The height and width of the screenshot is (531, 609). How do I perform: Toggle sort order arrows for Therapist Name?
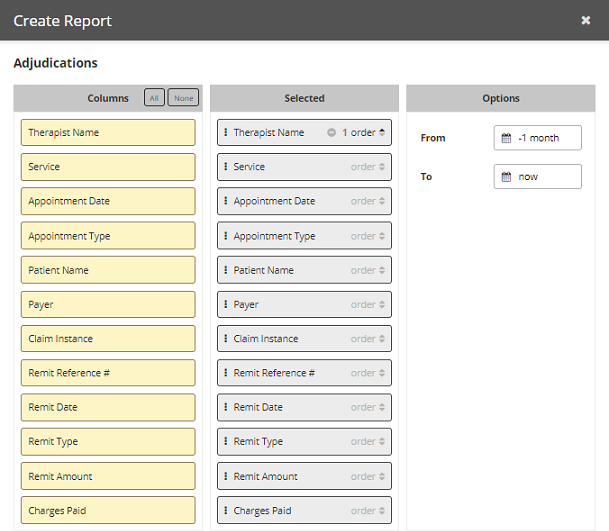(x=382, y=132)
